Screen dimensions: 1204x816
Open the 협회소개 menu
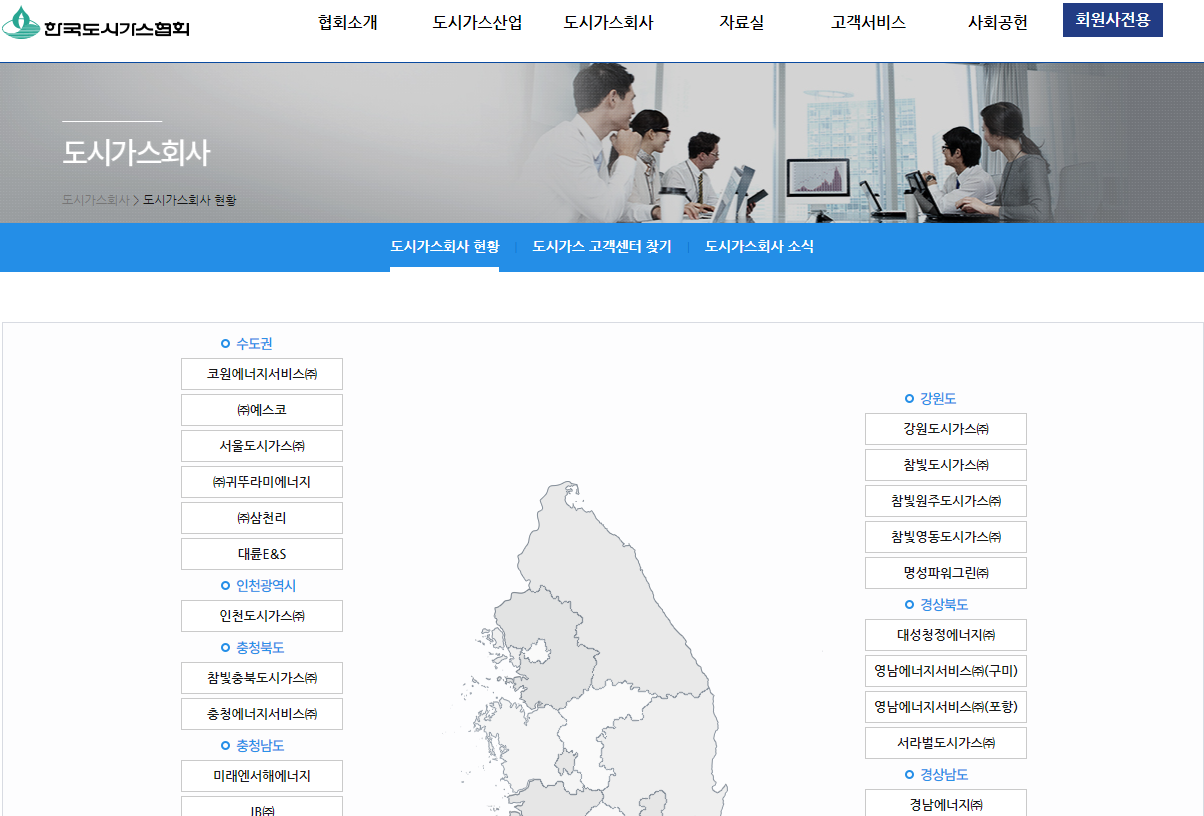[x=347, y=22]
